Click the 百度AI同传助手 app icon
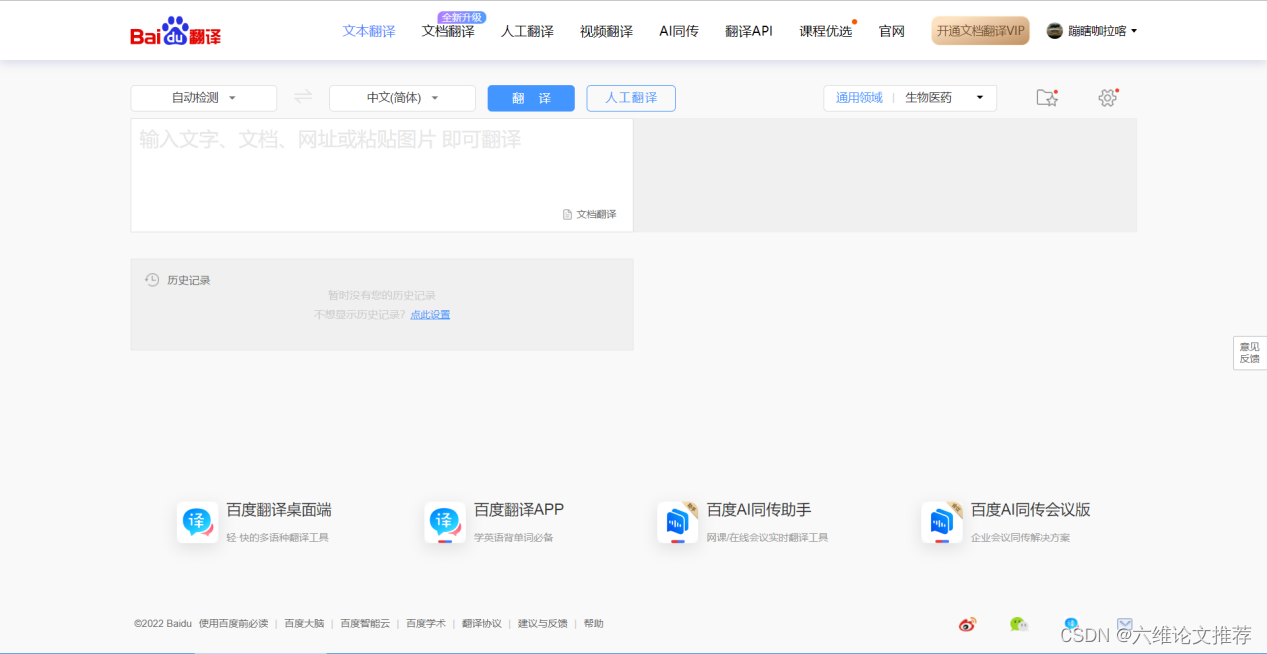Viewport: 1267px width, 654px height. (678, 522)
